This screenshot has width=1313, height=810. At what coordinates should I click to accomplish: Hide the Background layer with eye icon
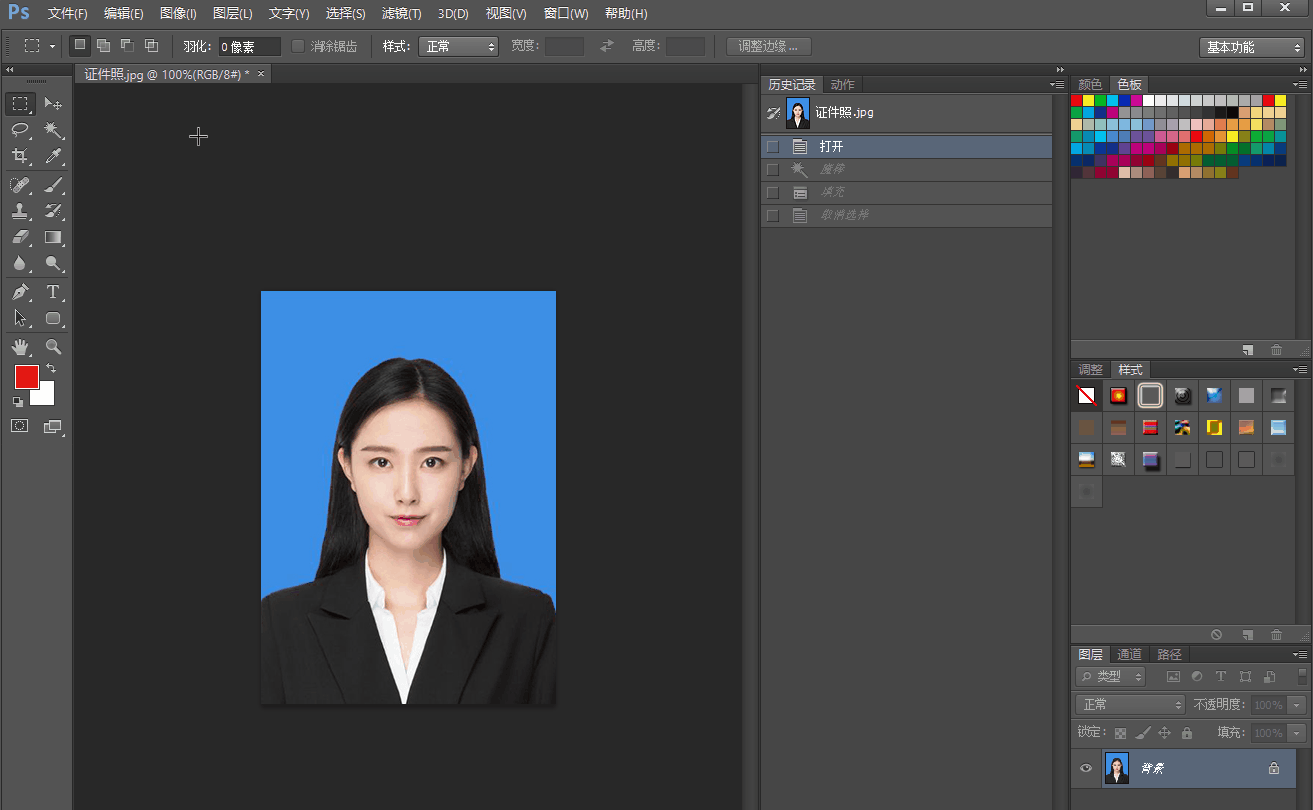coord(1086,768)
